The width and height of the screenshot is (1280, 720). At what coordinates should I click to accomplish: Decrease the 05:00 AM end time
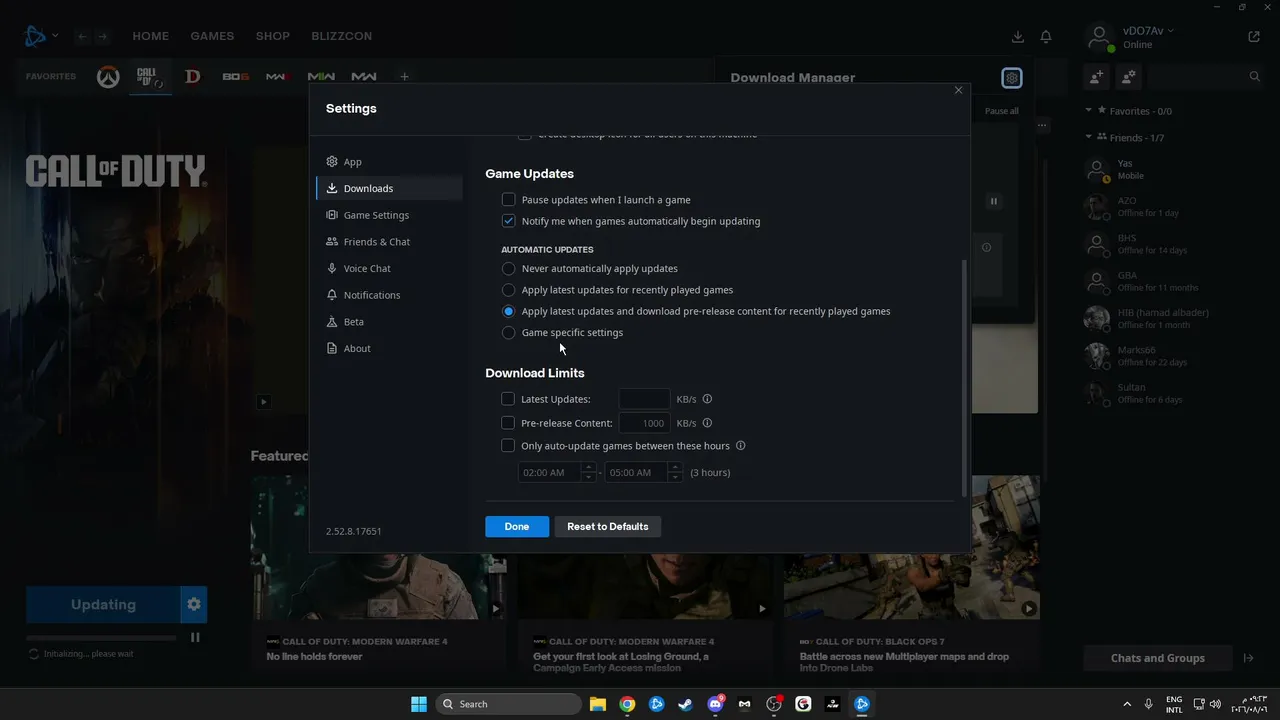(676, 477)
